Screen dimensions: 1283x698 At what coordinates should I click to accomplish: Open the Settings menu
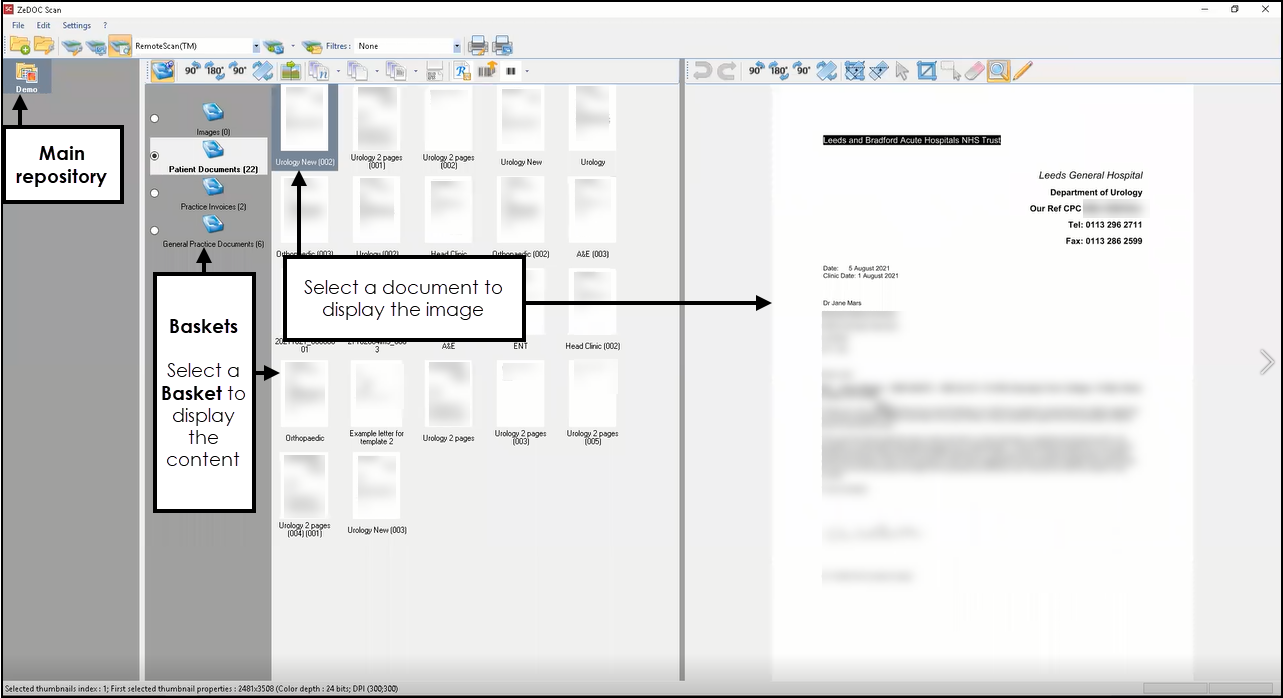click(76, 25)
